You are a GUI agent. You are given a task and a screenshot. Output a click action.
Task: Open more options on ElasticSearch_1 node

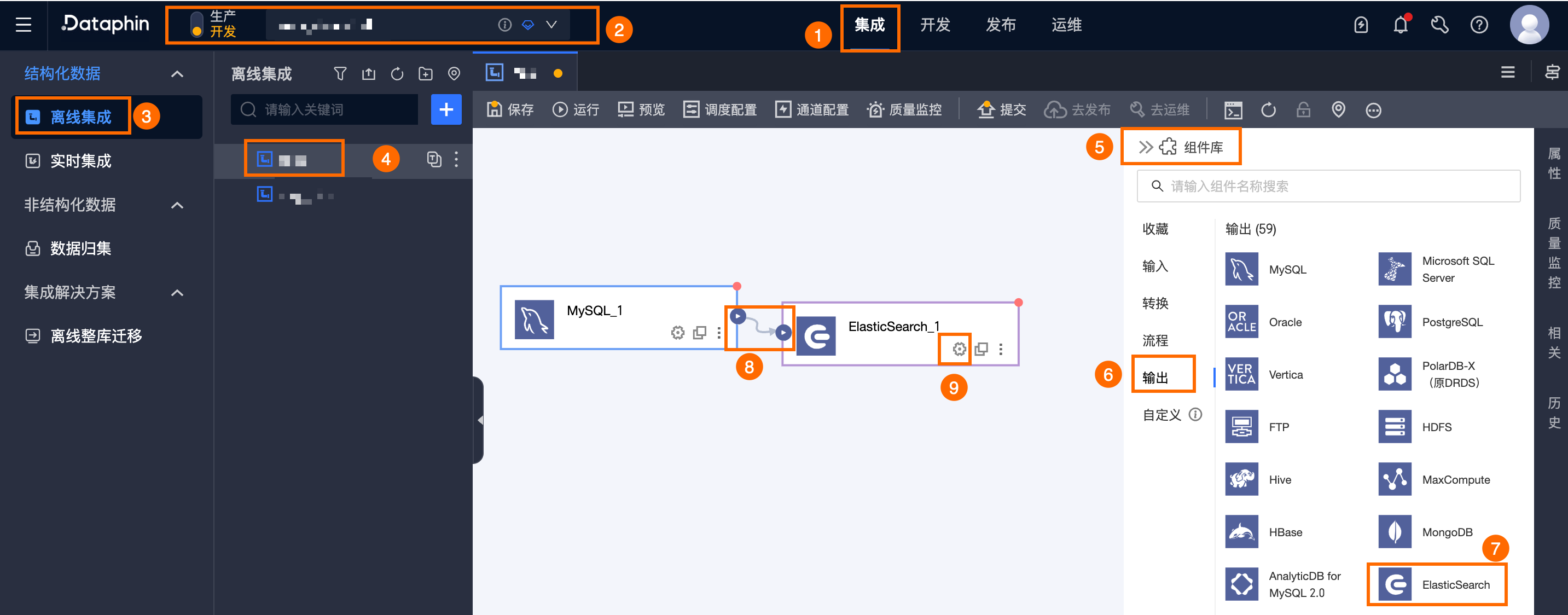click(x=1001, y=349)
